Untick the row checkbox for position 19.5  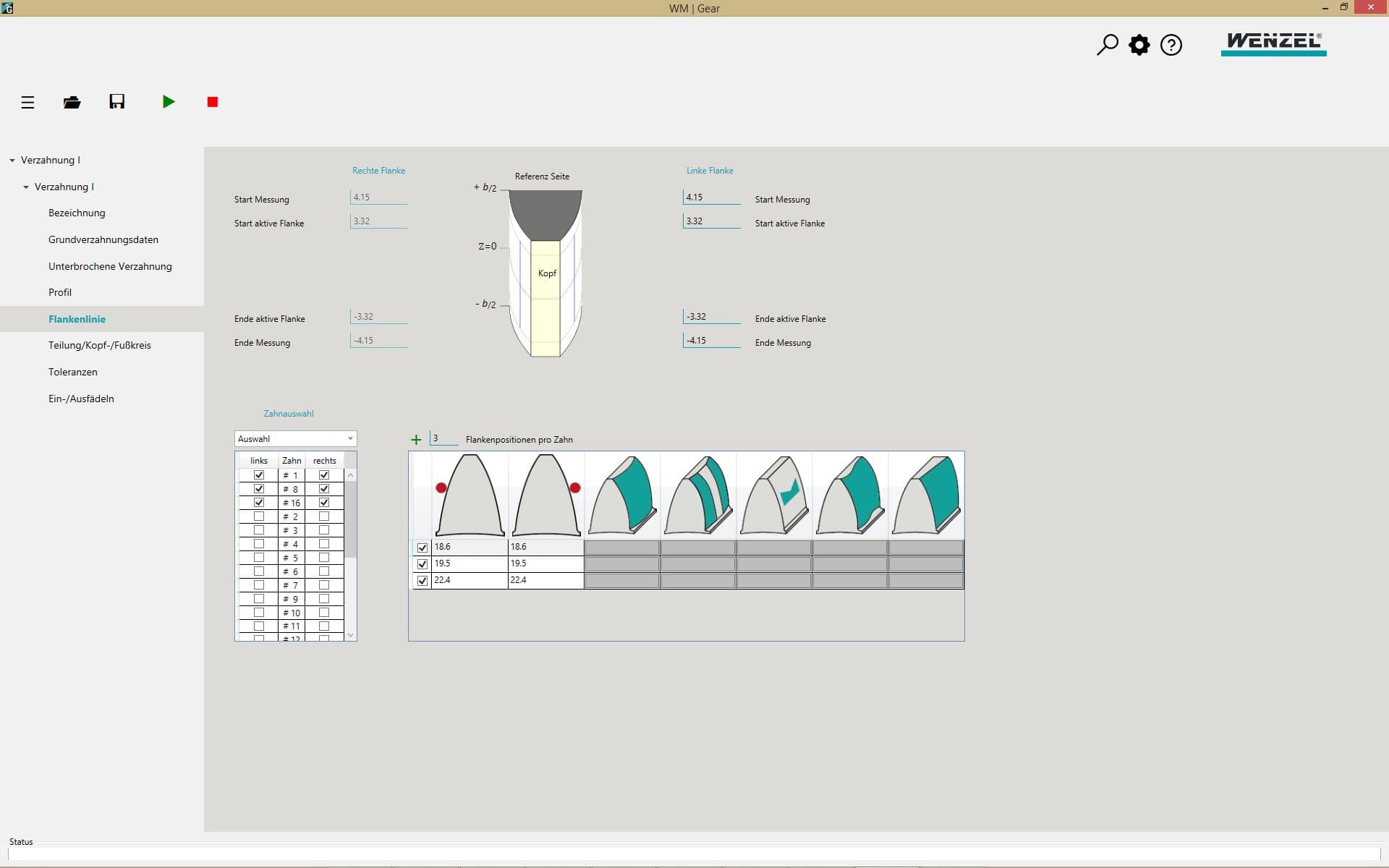[x=422, y=564]
